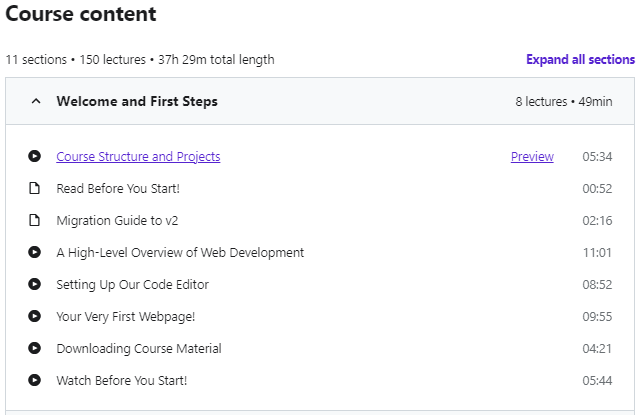
Task: Click the 8 lectures • 49min section summary
Action: click(568, 101)
